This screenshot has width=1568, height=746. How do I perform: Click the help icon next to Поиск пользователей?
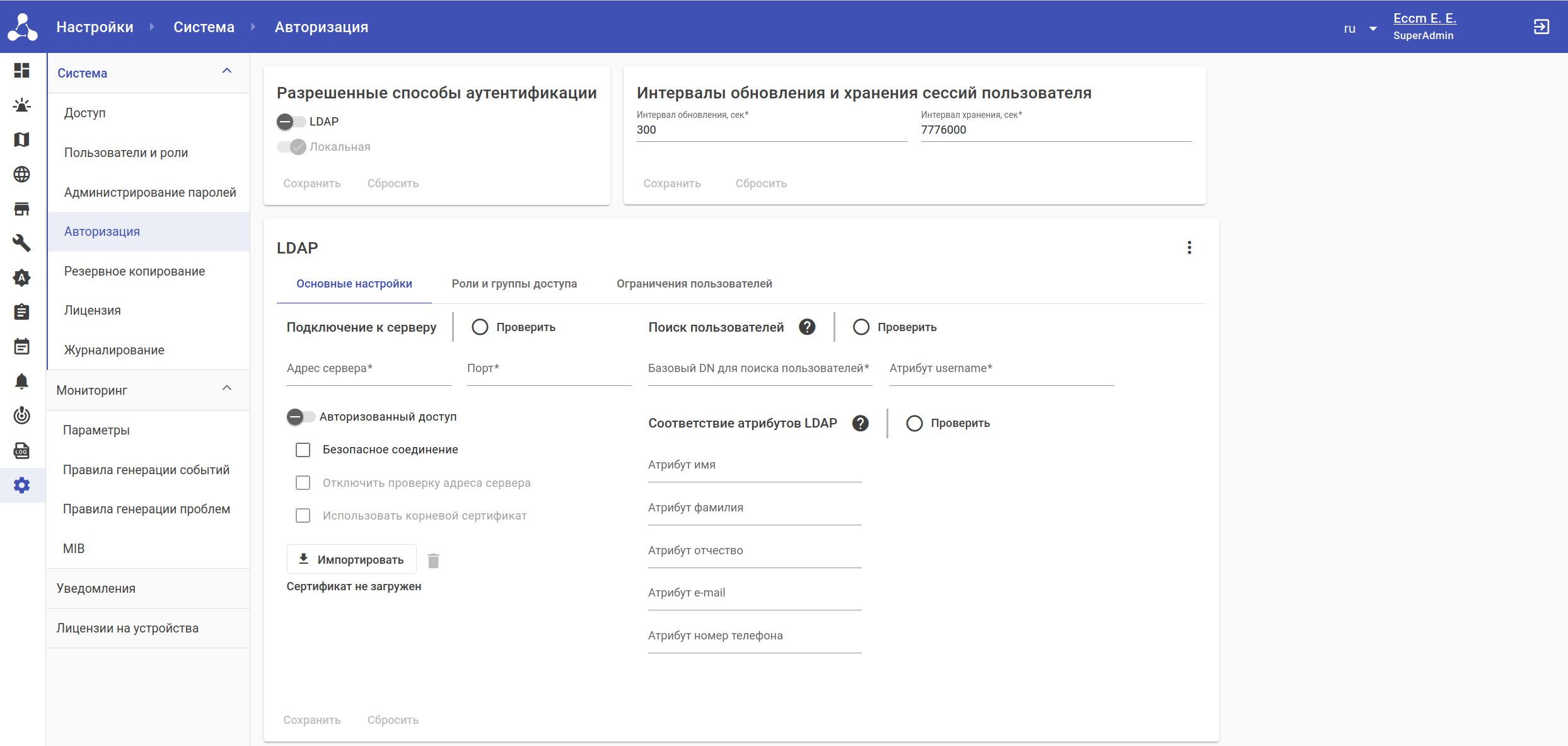coord(807,327)
